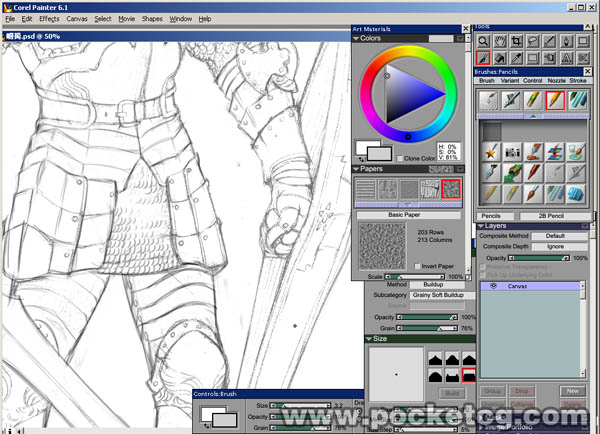
Task: Check the Invert Paper checkbox
Action: [417, 266]
